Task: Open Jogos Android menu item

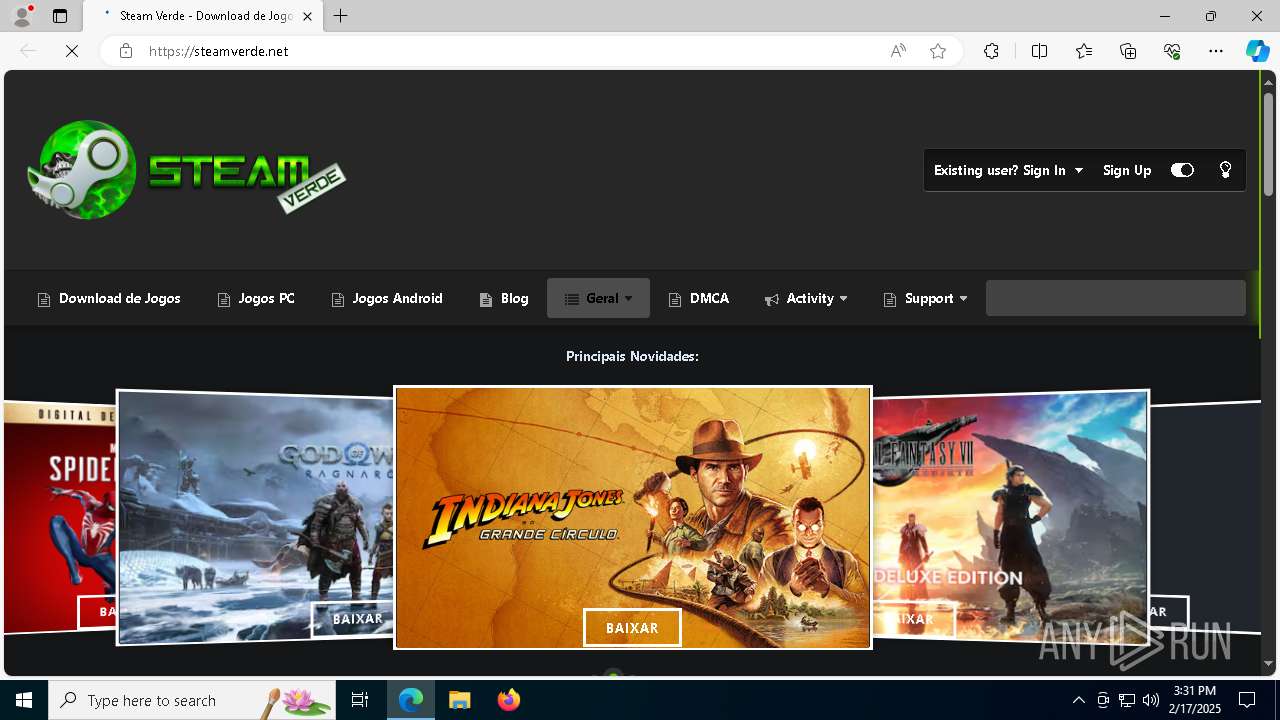Action: coord(387,298)
